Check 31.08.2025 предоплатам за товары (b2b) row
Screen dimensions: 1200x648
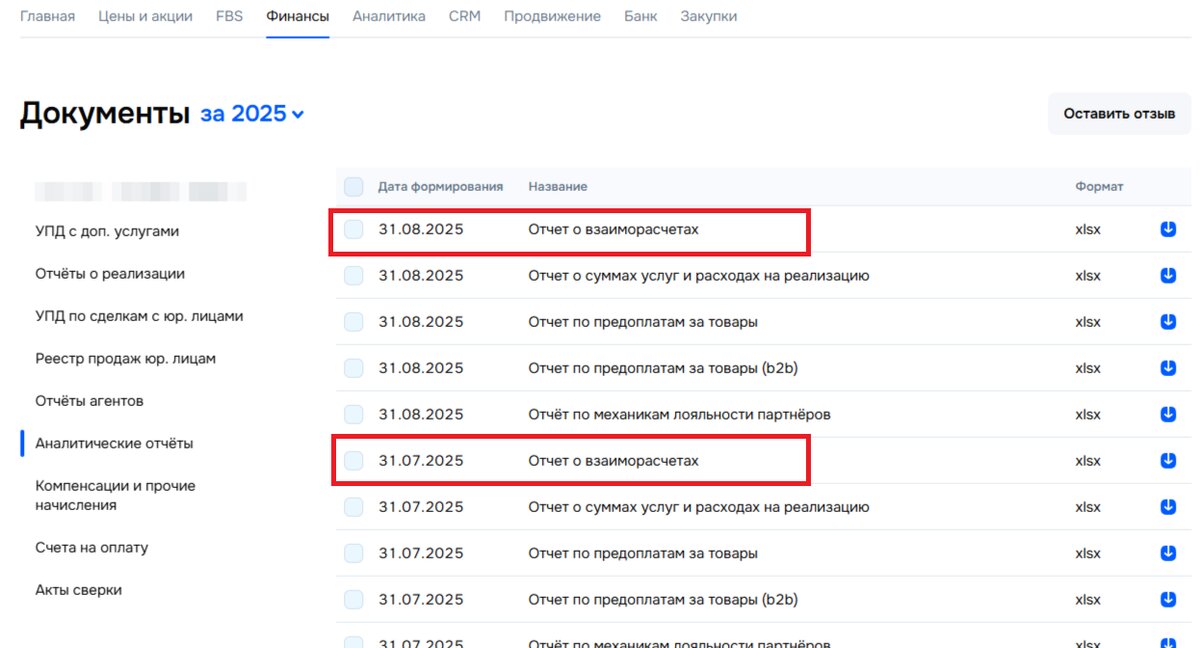354,368
